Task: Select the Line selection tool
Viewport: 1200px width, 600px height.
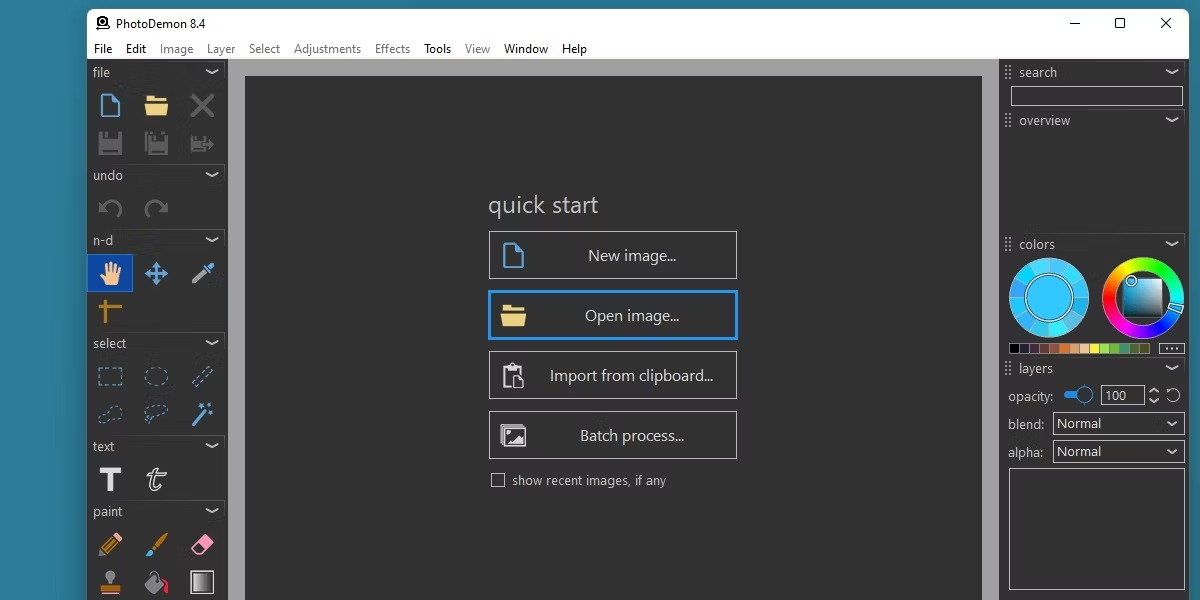Action: tap(202, 377)
